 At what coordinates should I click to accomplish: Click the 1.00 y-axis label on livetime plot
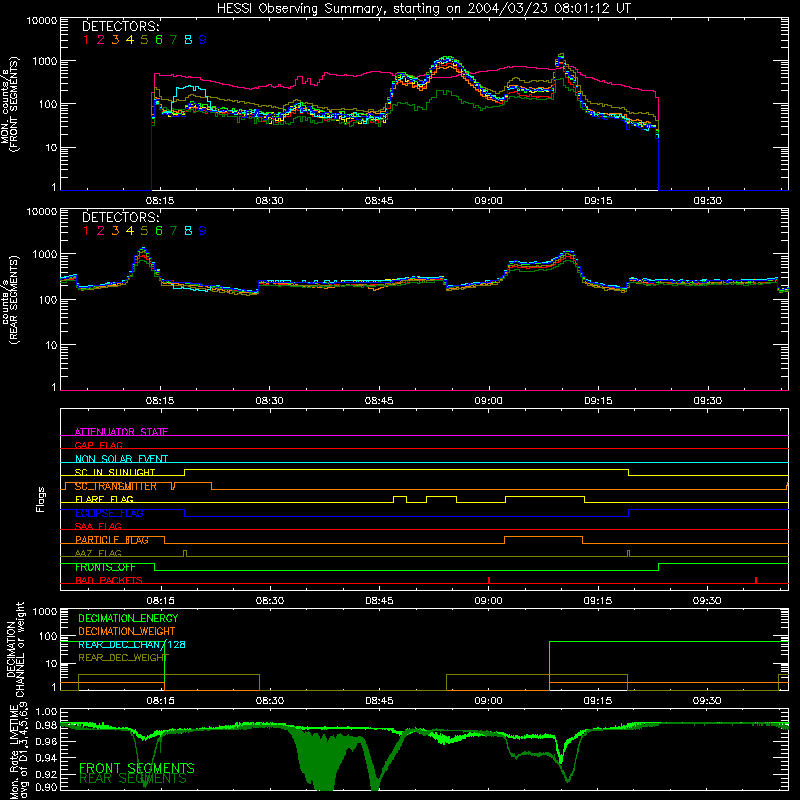tap(46, 711)
